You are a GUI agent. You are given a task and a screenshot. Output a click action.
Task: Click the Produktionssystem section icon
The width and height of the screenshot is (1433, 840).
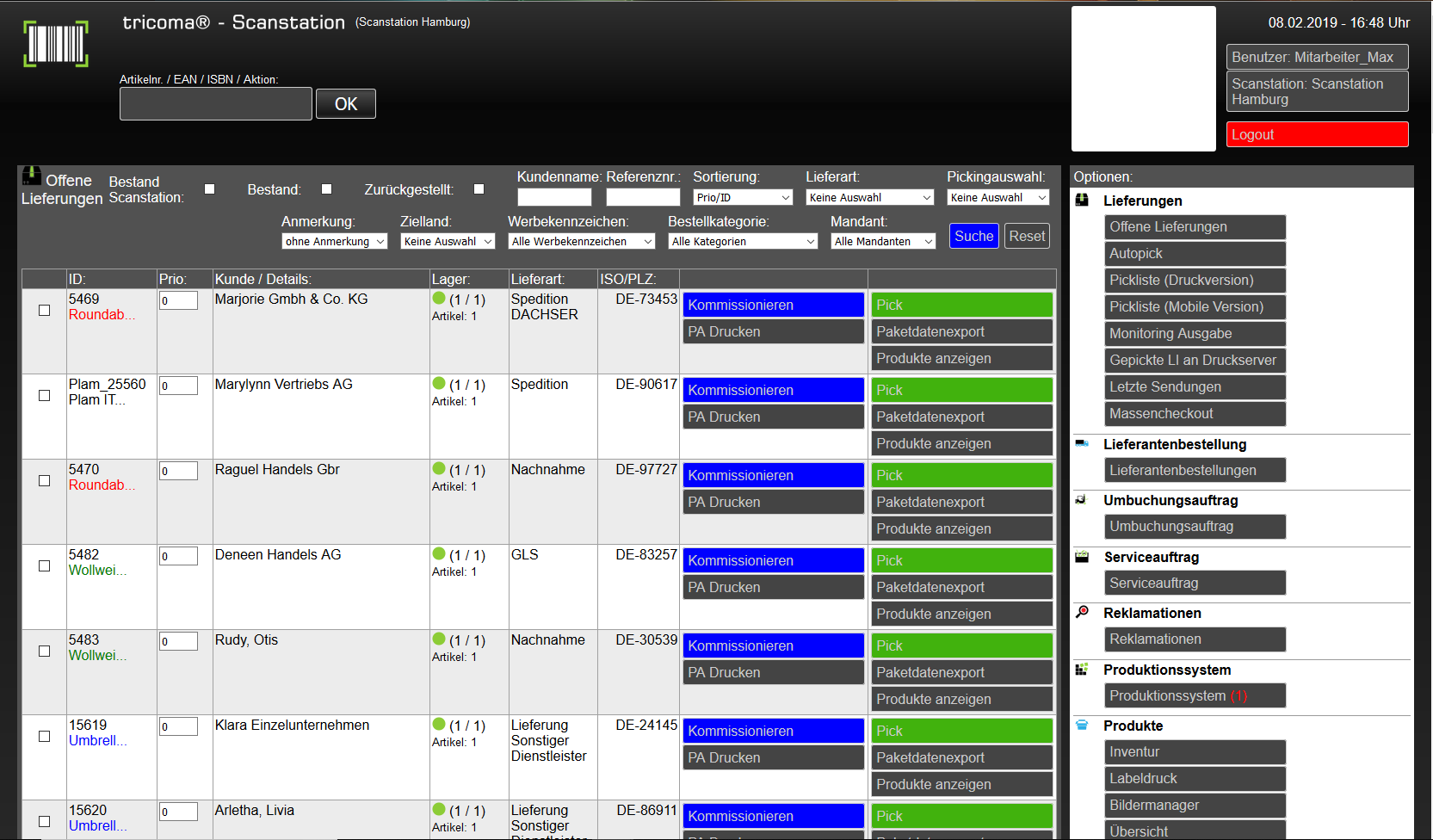coord(1082,670)
